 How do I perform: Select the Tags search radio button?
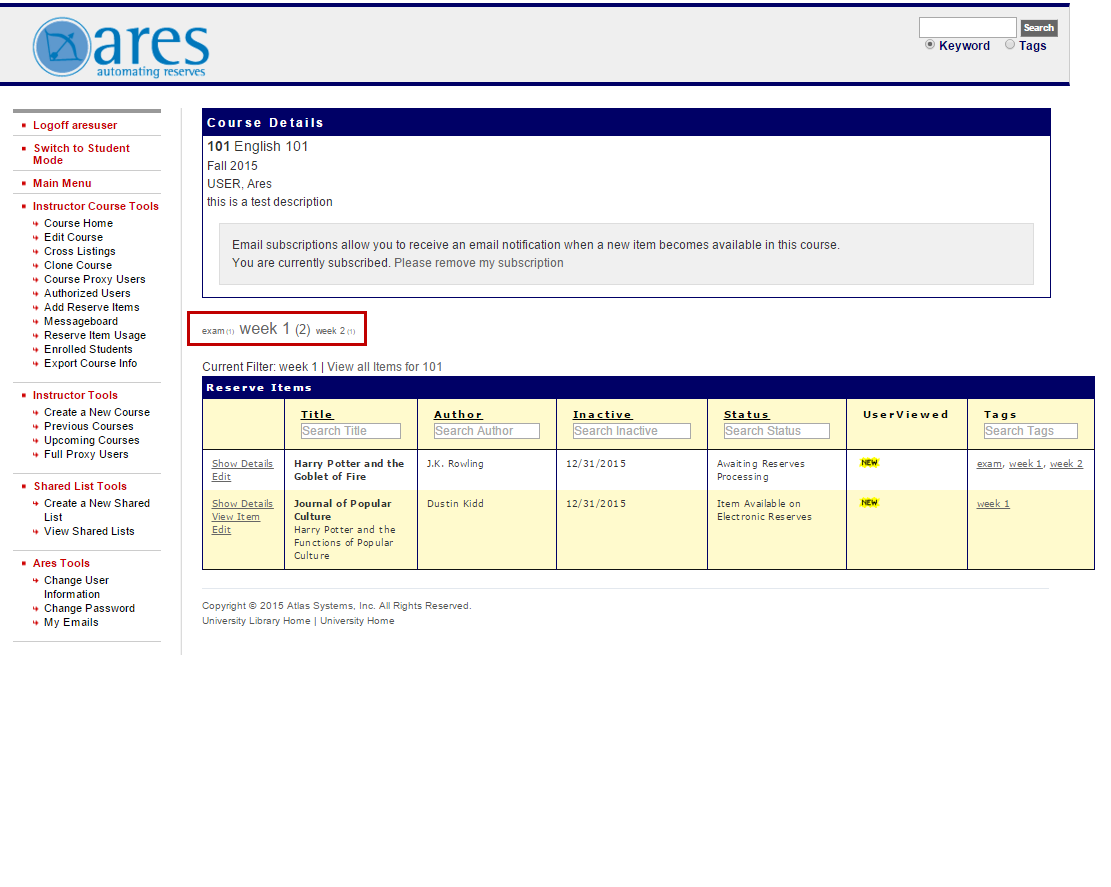click(x=1010, y=44)
